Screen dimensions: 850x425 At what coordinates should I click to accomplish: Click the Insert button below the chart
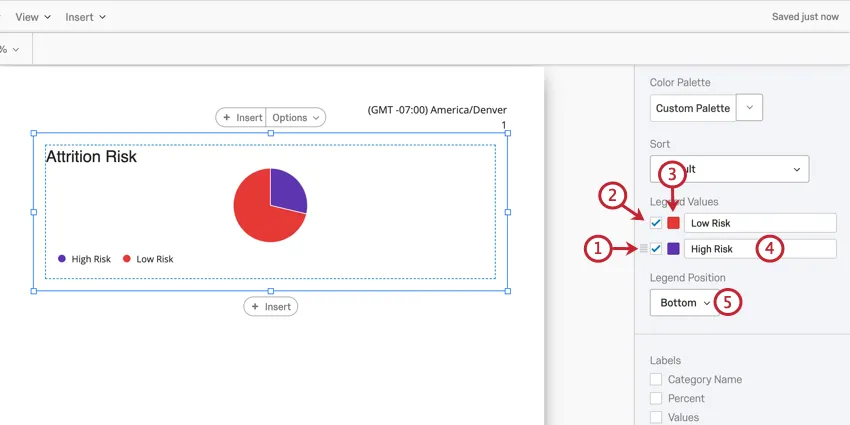pos(271,307)
